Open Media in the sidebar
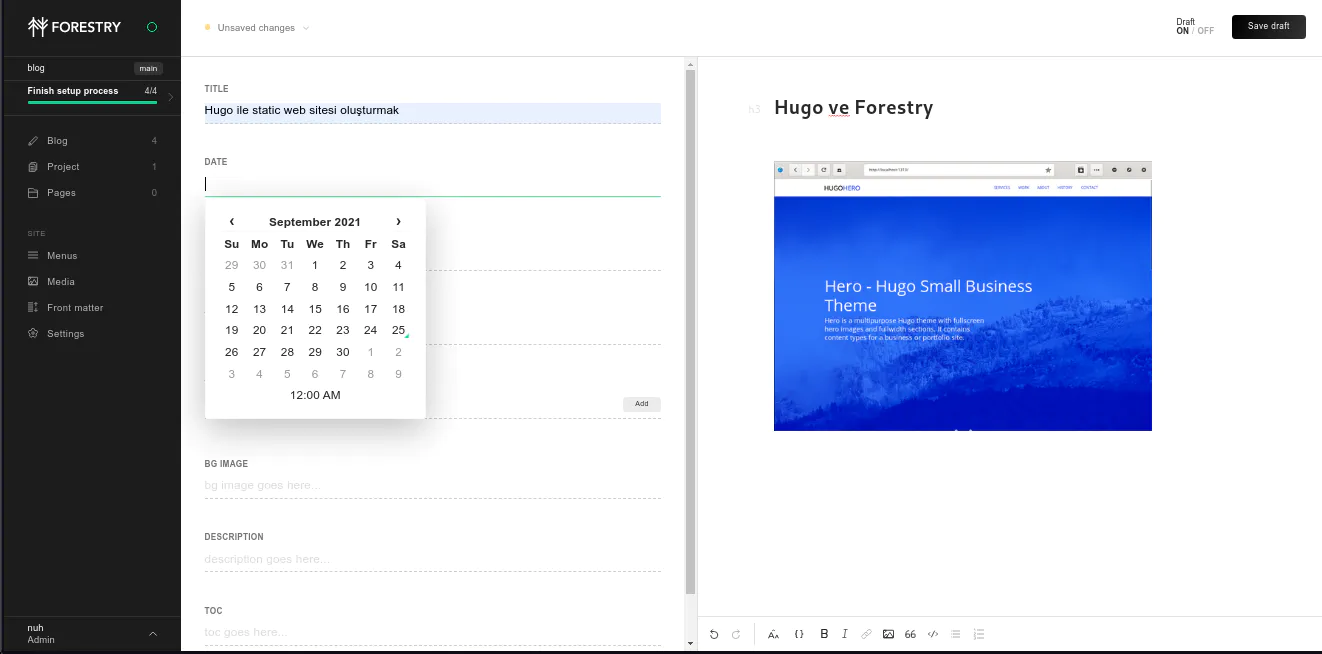1322x654 pixels. [61, 282]
